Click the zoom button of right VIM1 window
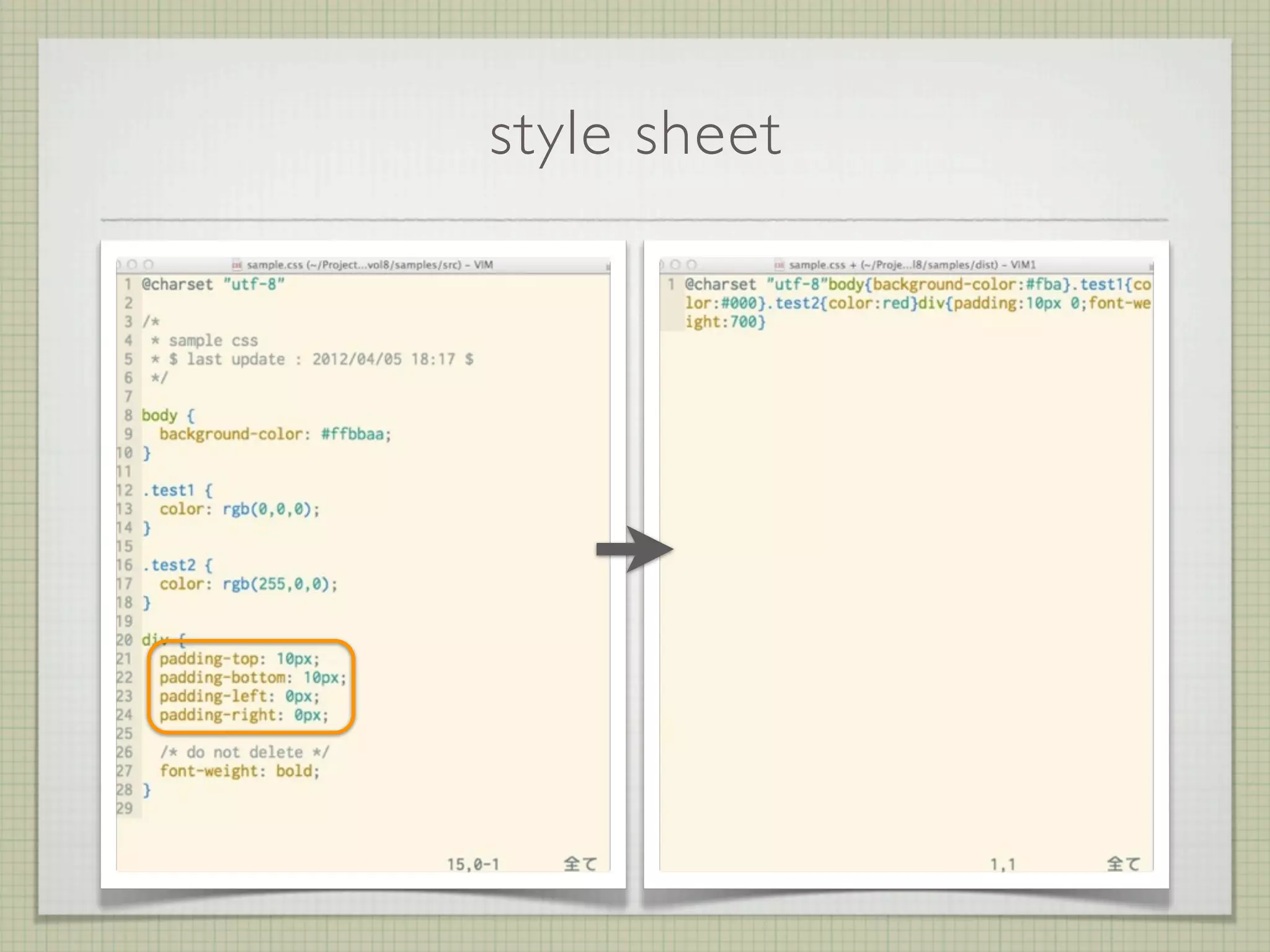 691,265
